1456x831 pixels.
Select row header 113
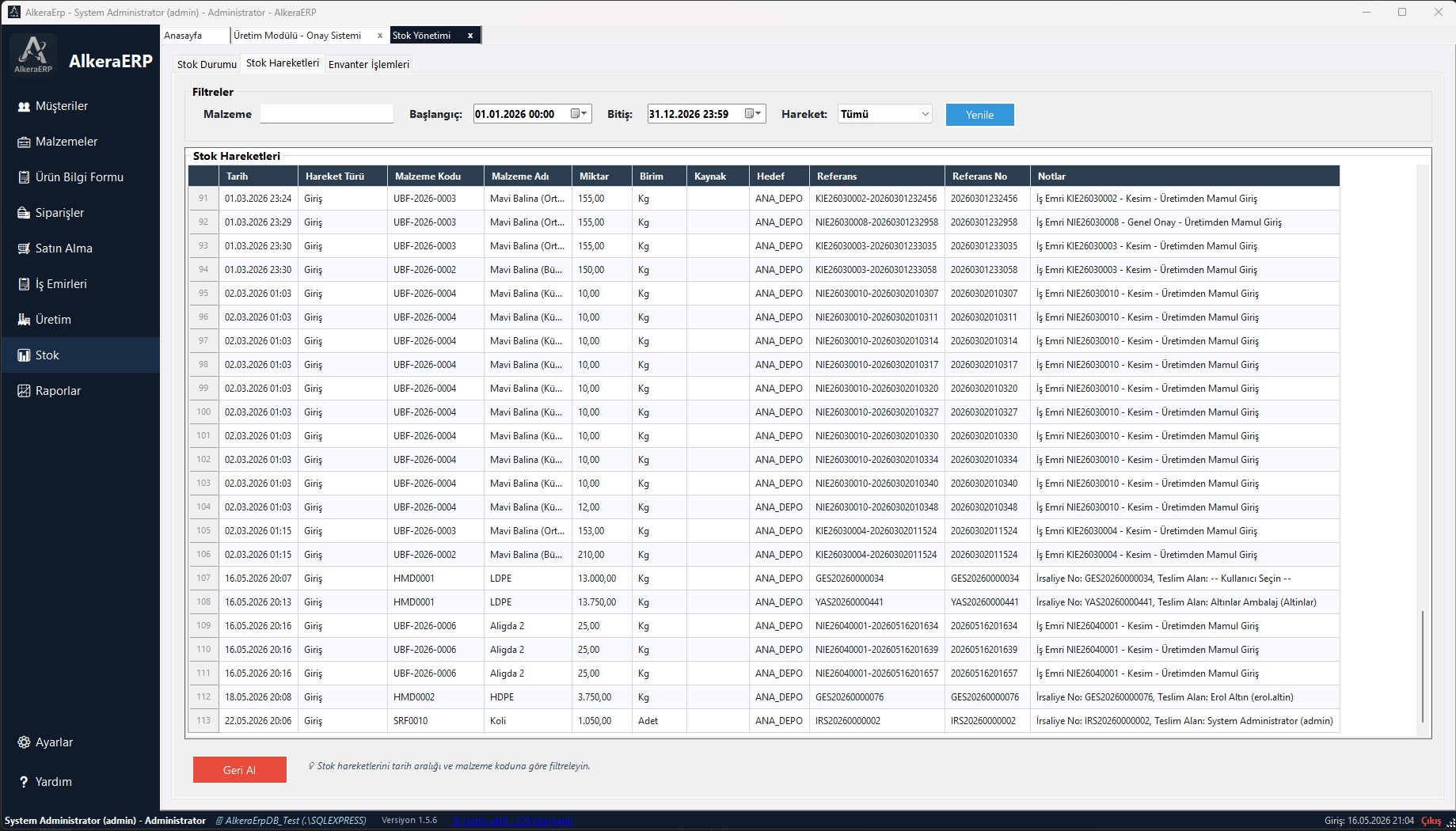[203, 721]
